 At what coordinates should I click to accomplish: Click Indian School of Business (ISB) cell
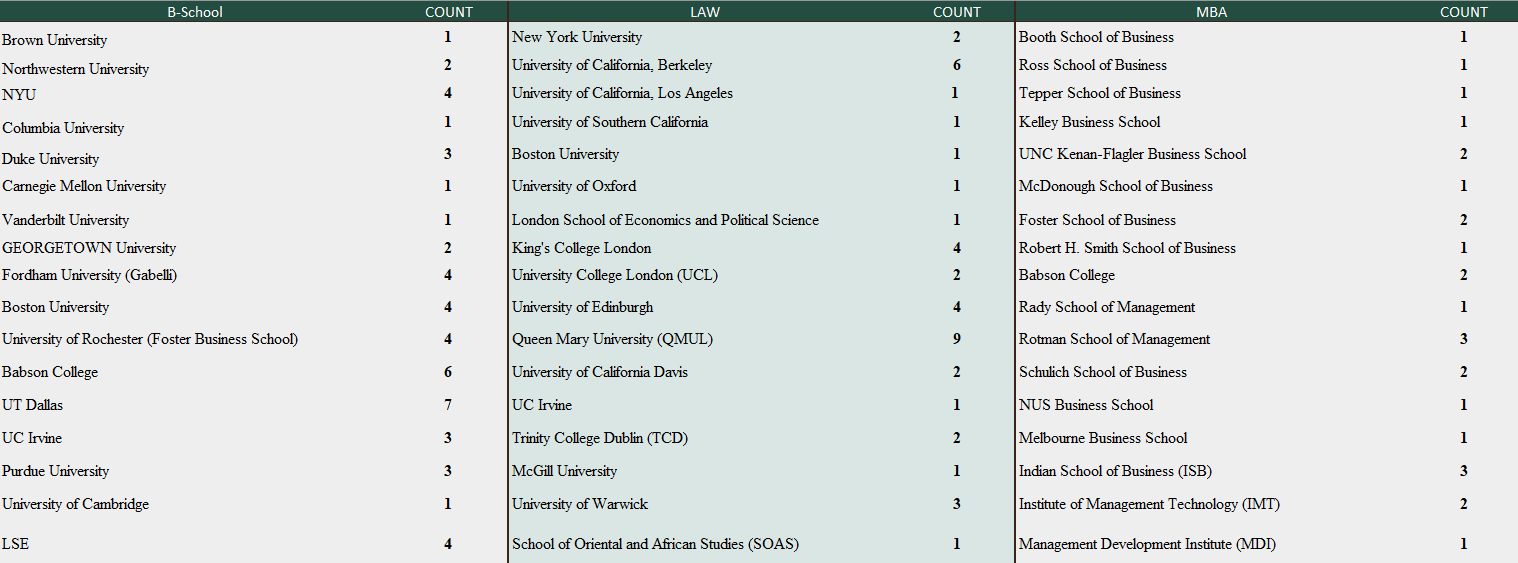(1115, 471)
